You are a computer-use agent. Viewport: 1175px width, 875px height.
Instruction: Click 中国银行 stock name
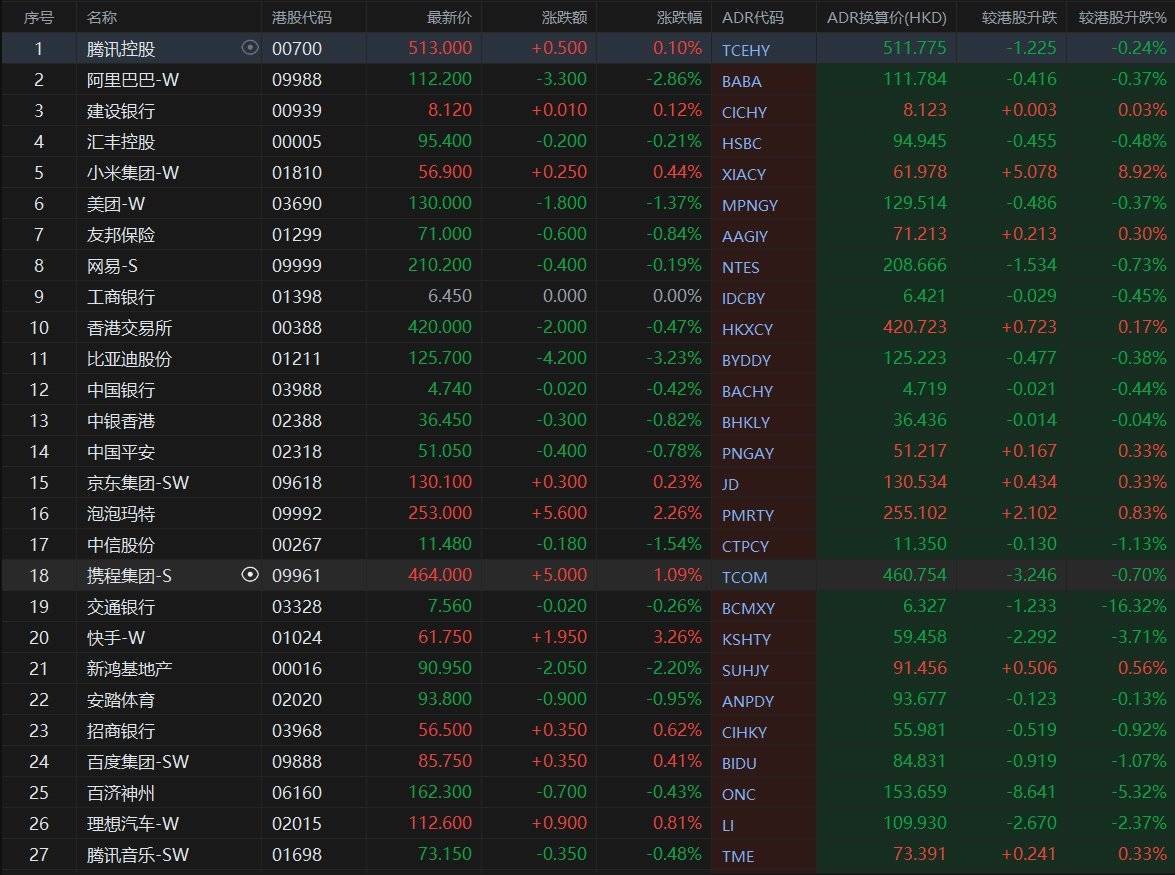tap(121, 390)
